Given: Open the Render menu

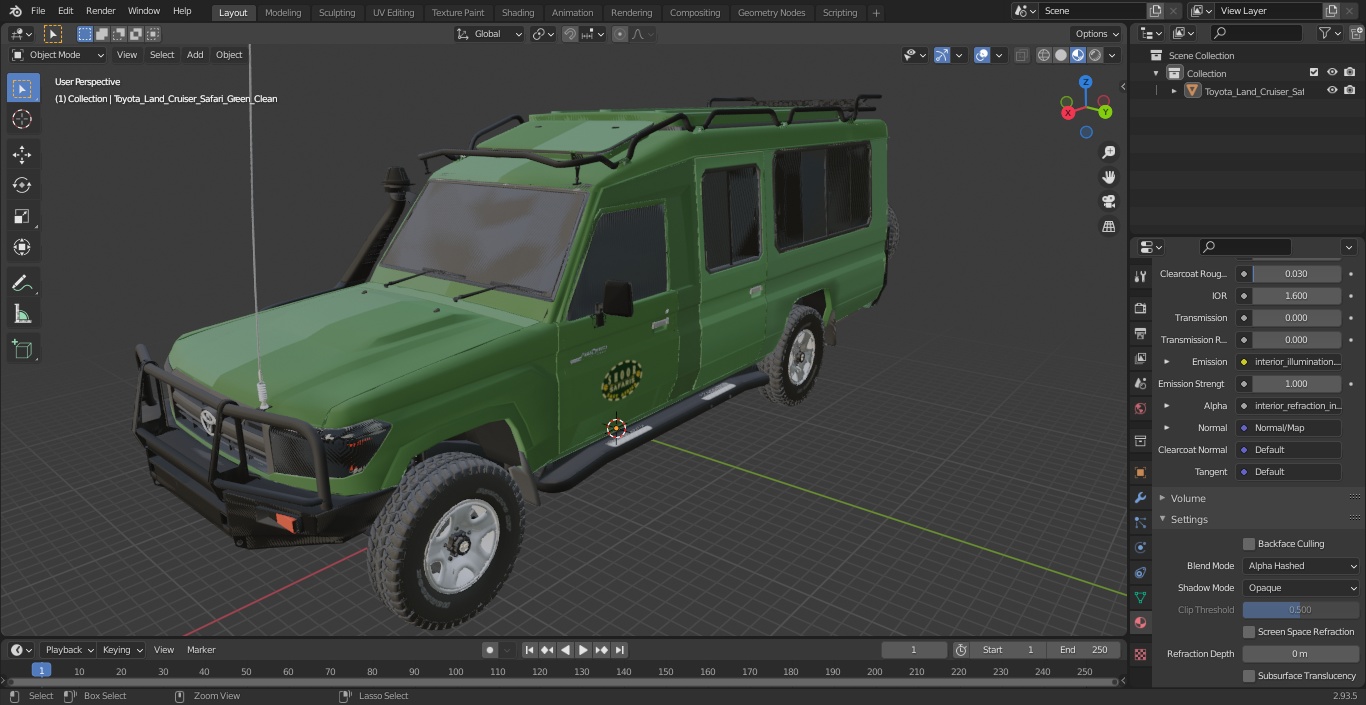Looking at the screenshot, I should coord(101,11).
